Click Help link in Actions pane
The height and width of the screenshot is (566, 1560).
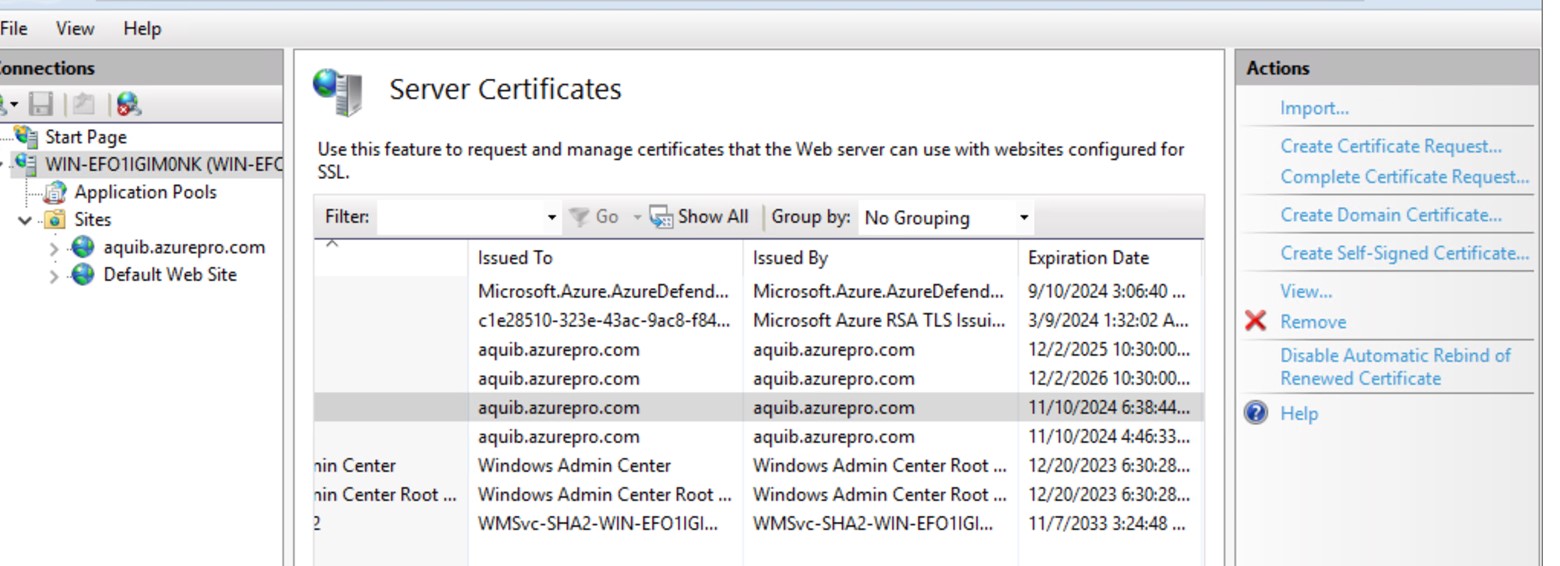coord(1299,413)
